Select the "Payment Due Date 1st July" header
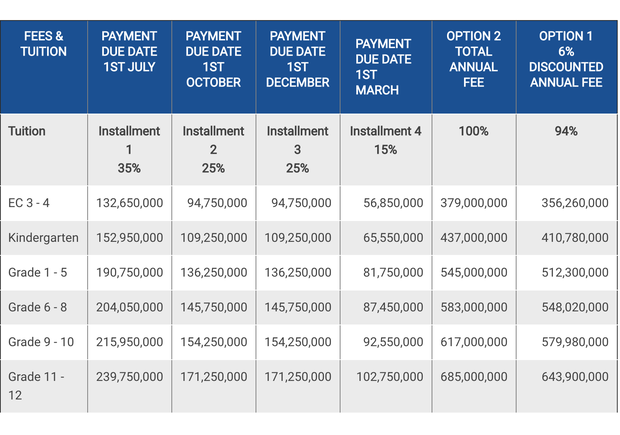 tap(129, 52)
